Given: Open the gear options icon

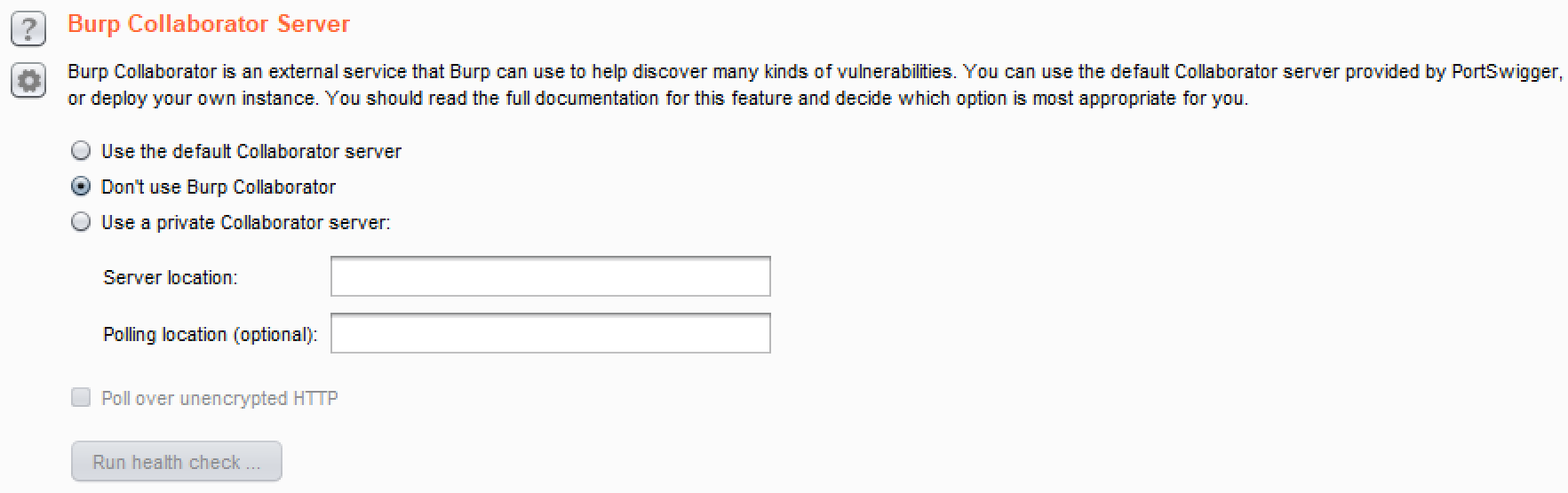Looking at the screenshot, I should [x=28, y=81].
